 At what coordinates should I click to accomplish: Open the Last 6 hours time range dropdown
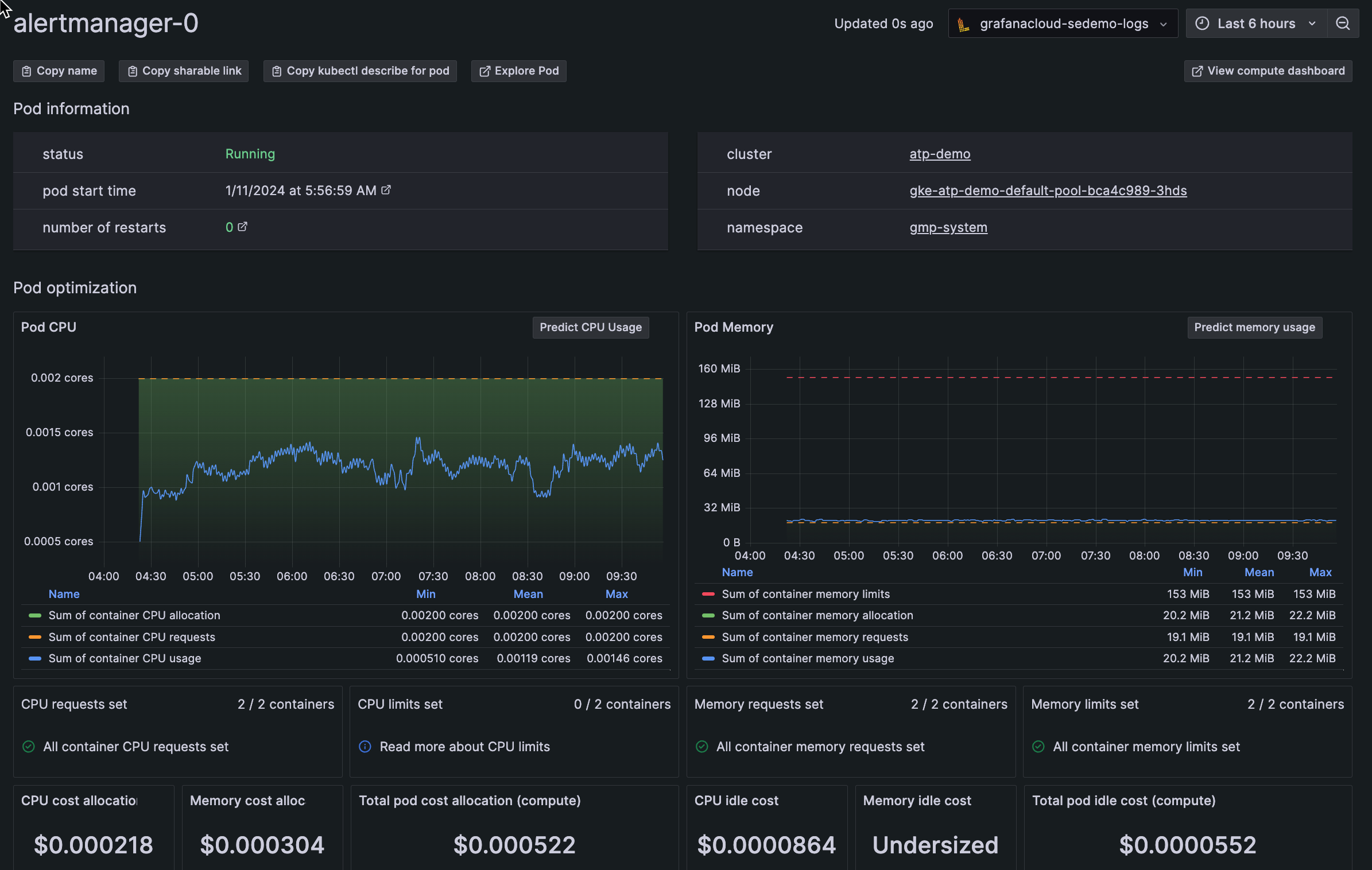(x=1256, y=24)
